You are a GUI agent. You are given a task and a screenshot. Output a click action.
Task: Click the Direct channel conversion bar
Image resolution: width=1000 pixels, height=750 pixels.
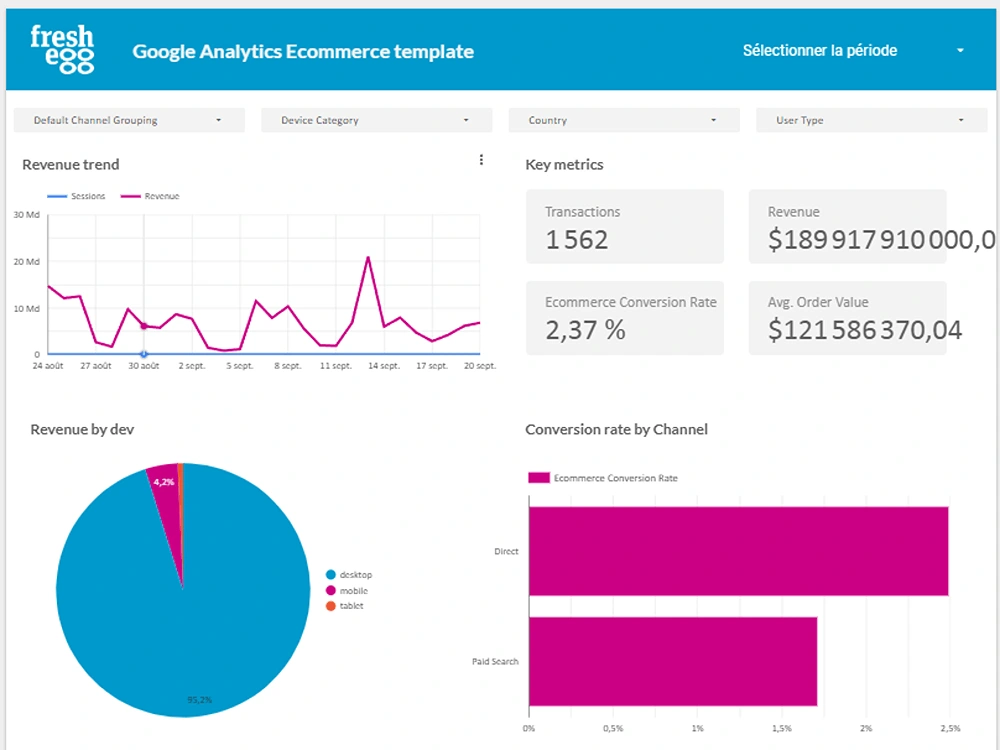[740, 551]
